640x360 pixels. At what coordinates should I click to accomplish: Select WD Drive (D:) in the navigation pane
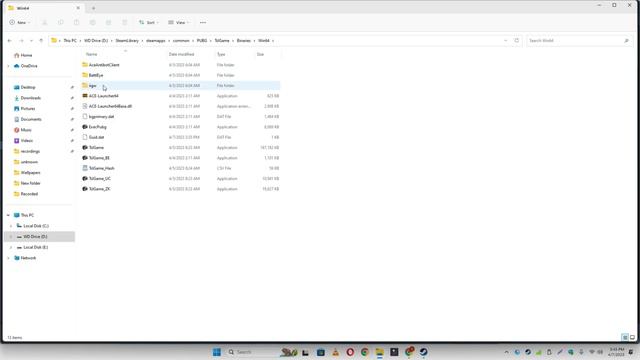point(40,237)
